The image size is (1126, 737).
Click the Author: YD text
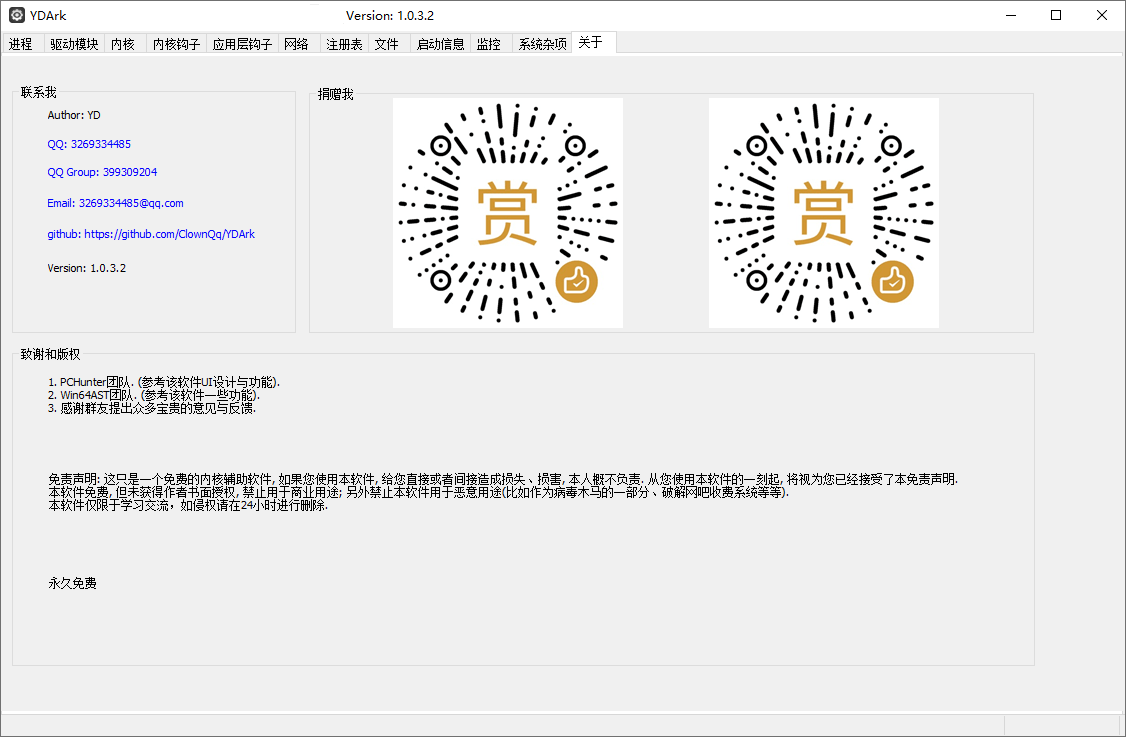click(x=74, y=115)
